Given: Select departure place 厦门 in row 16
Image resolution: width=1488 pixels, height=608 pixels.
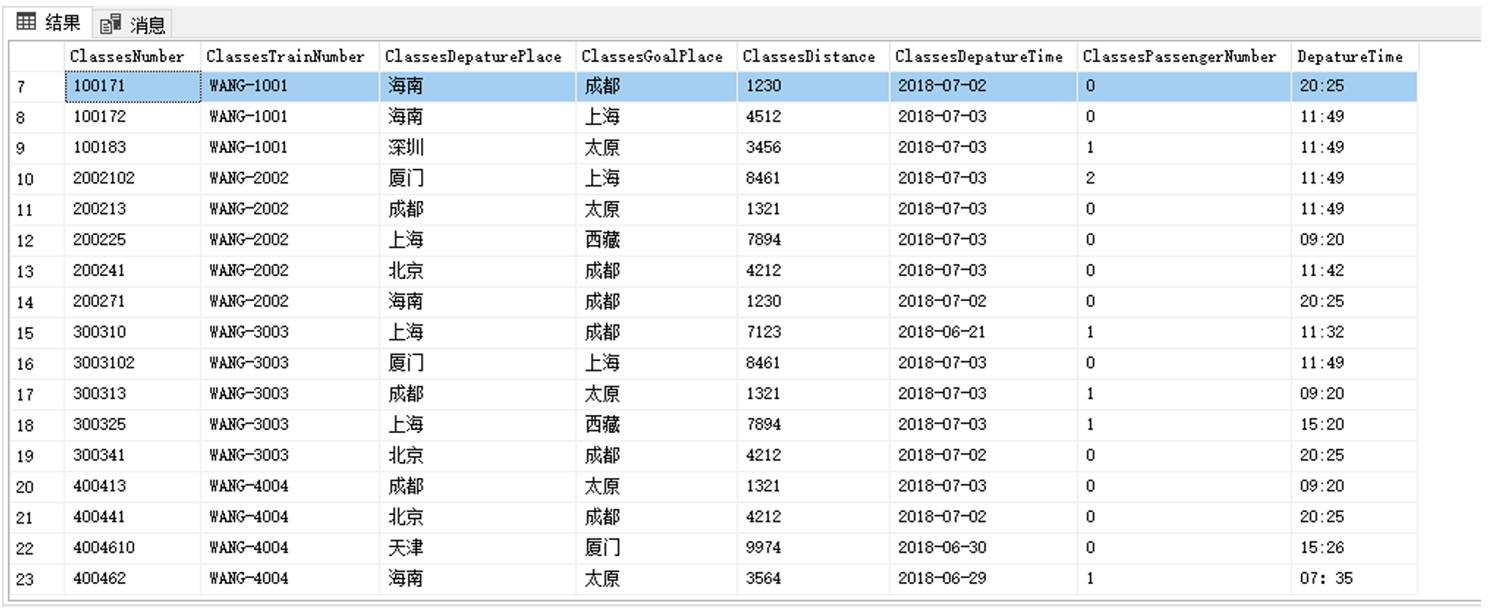Looking at the screenshot, I should coord(478,364).
